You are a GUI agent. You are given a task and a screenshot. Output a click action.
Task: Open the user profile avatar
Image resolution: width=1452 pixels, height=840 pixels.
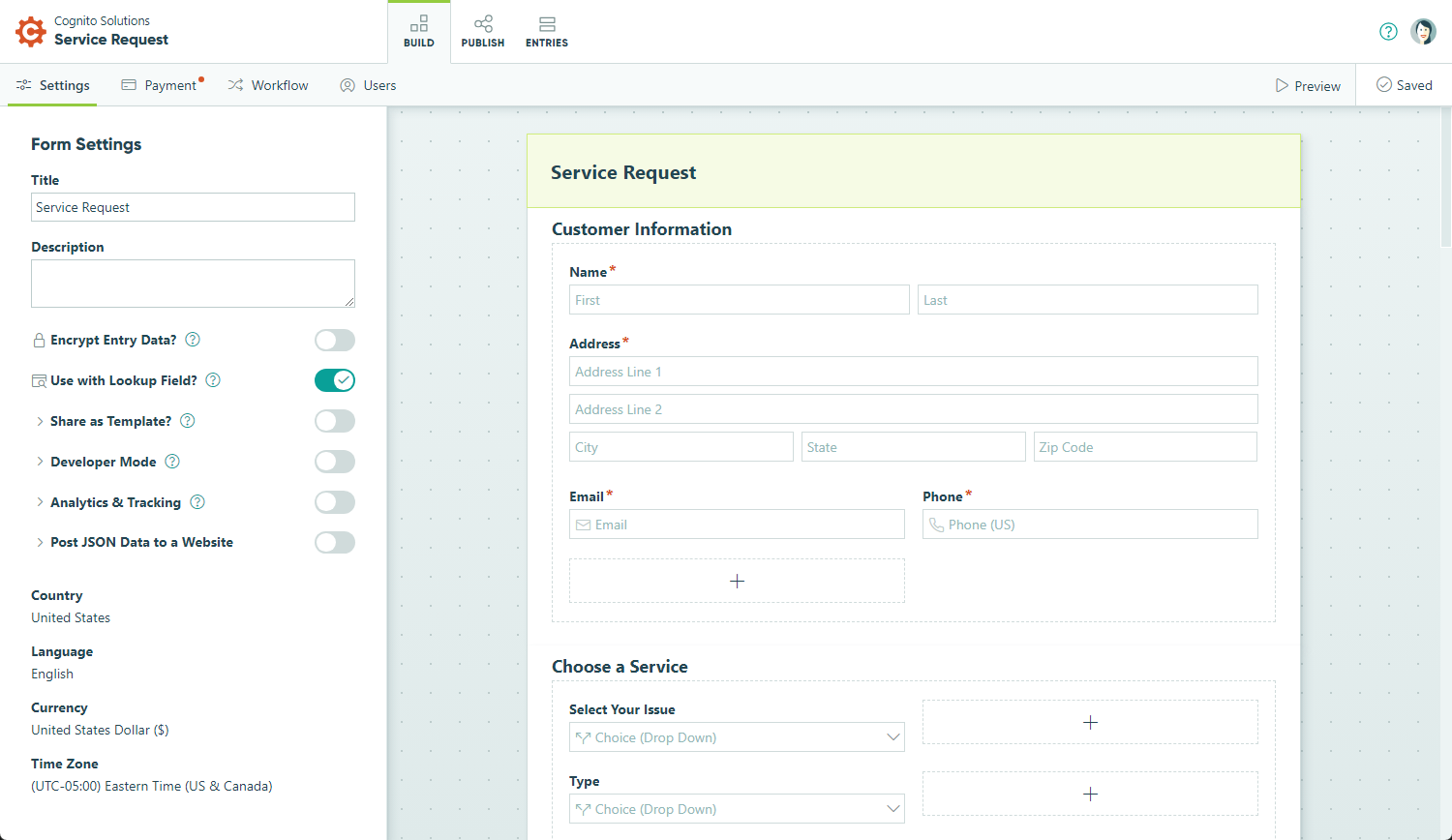point(1423,30)
